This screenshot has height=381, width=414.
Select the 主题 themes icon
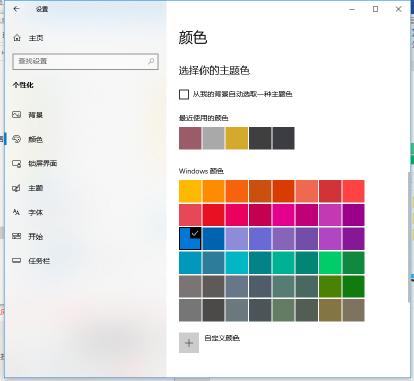[x=16, y=188]
